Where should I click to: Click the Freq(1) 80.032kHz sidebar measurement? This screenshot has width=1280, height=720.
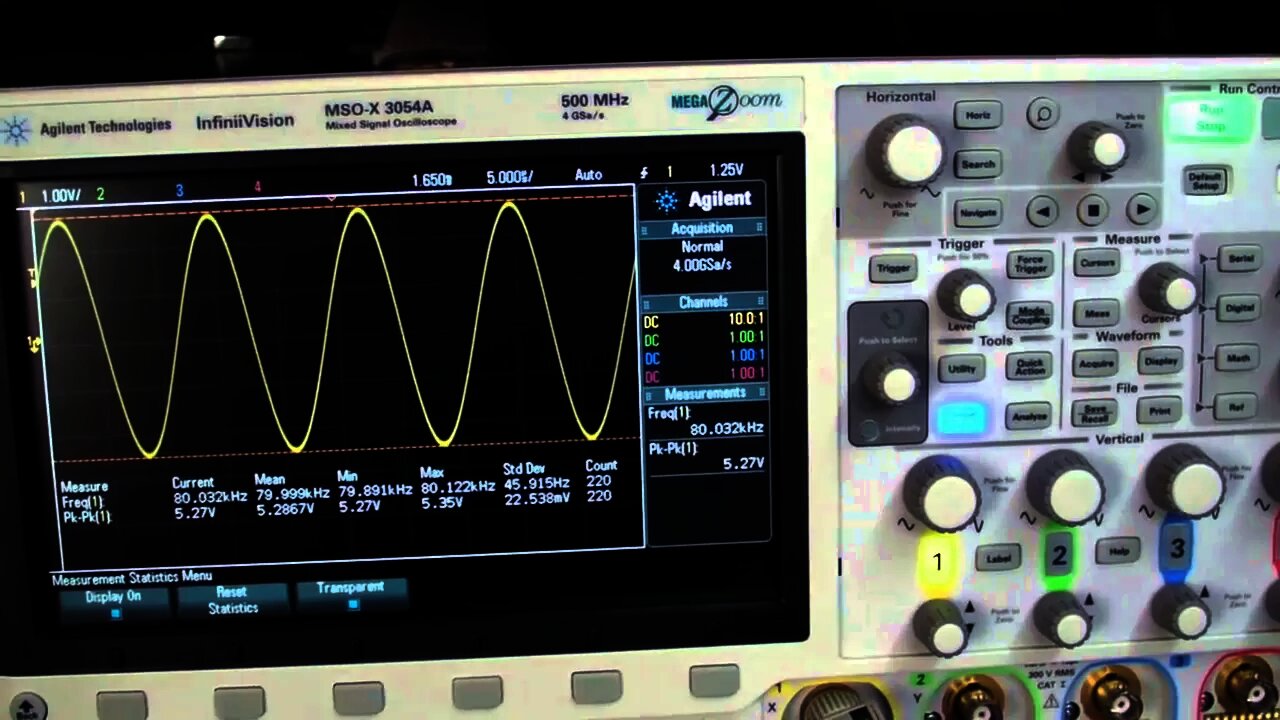pos(706,420)
